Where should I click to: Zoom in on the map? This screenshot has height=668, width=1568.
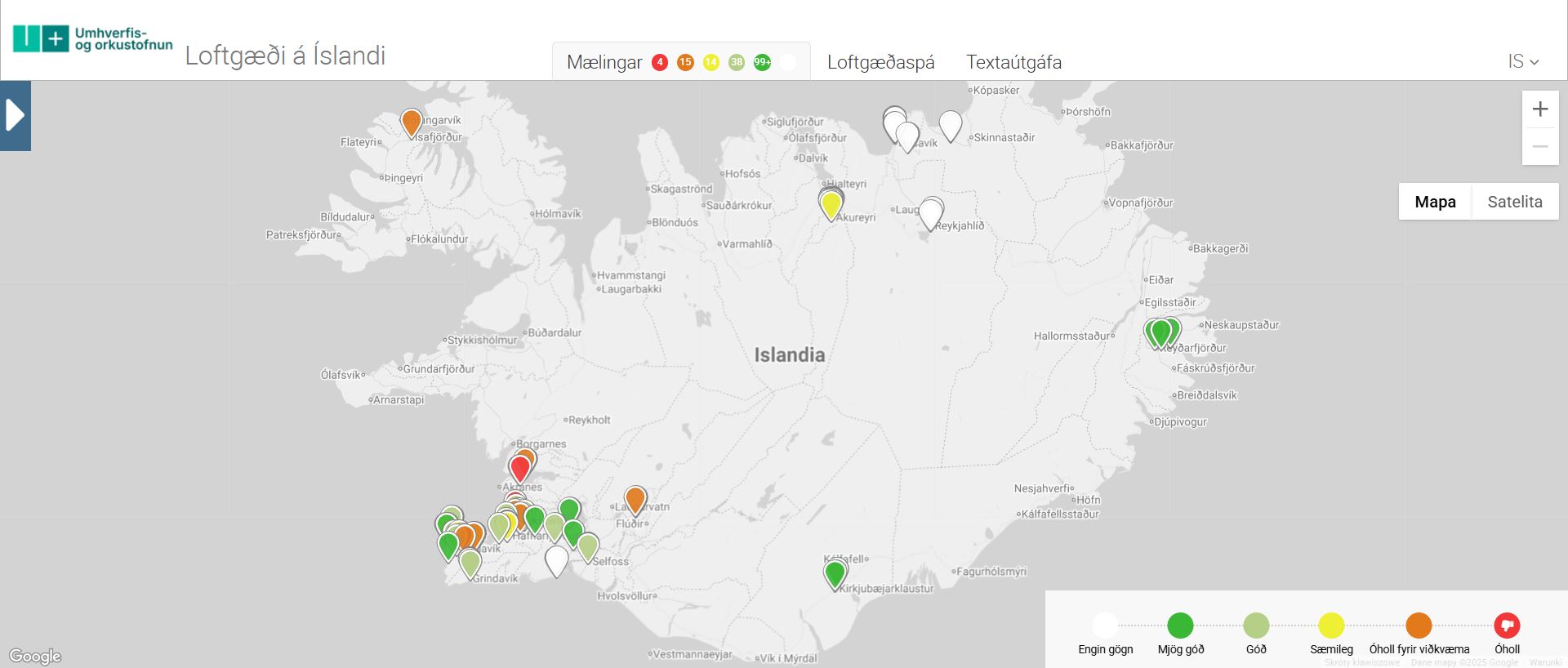tap(1540, 109)
